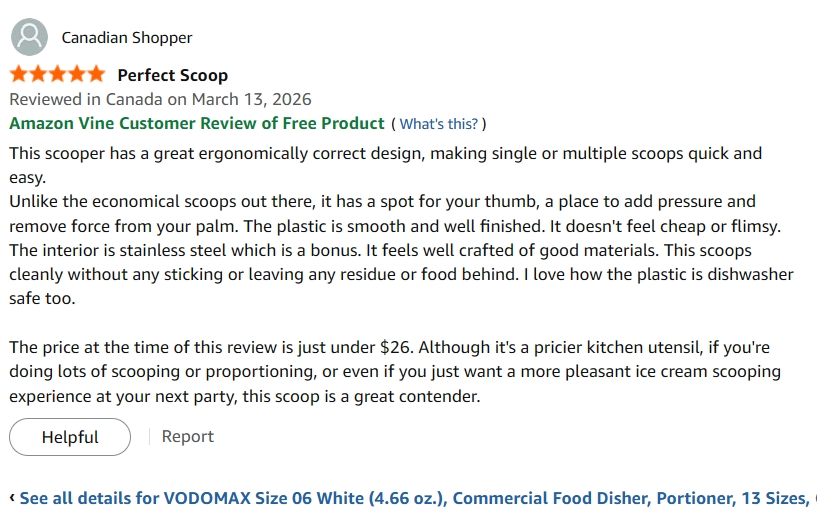Click the left chevron before See all details

(x=12, y=498)
